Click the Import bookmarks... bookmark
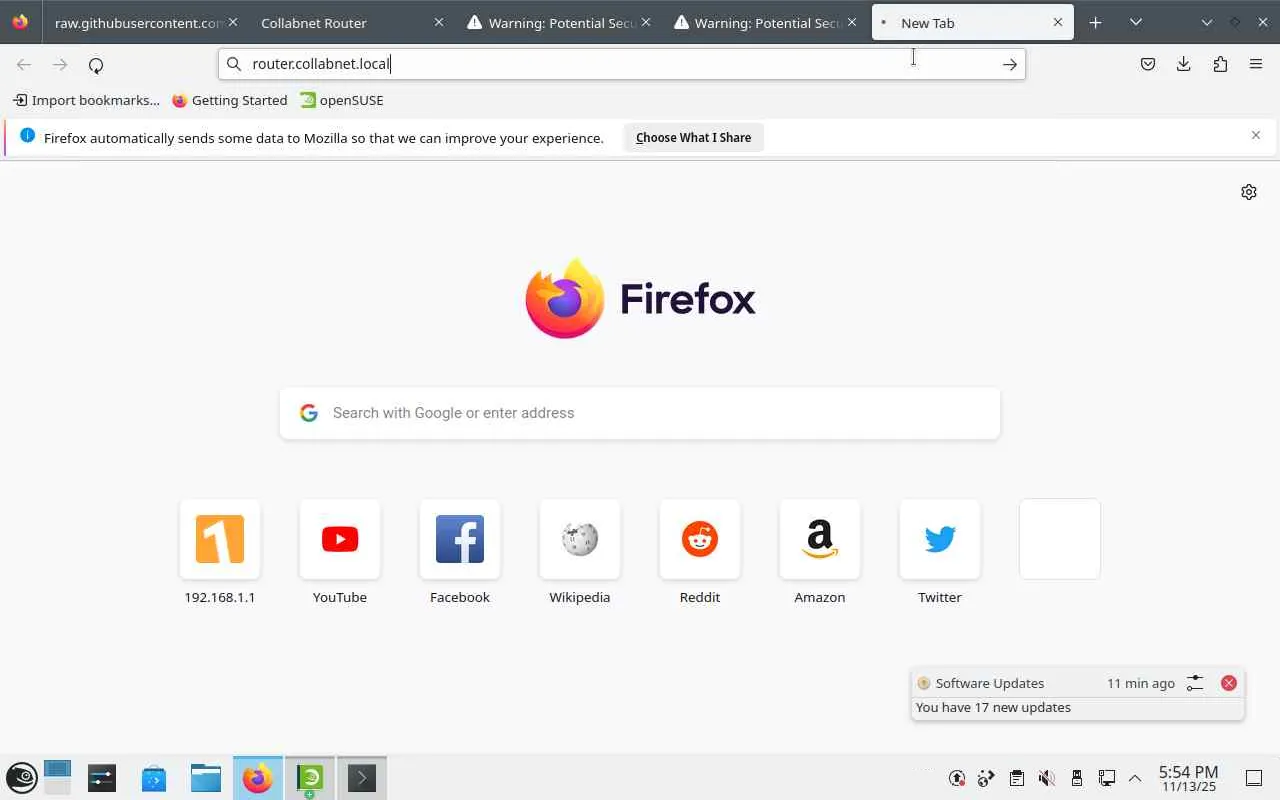 [86, 100]
